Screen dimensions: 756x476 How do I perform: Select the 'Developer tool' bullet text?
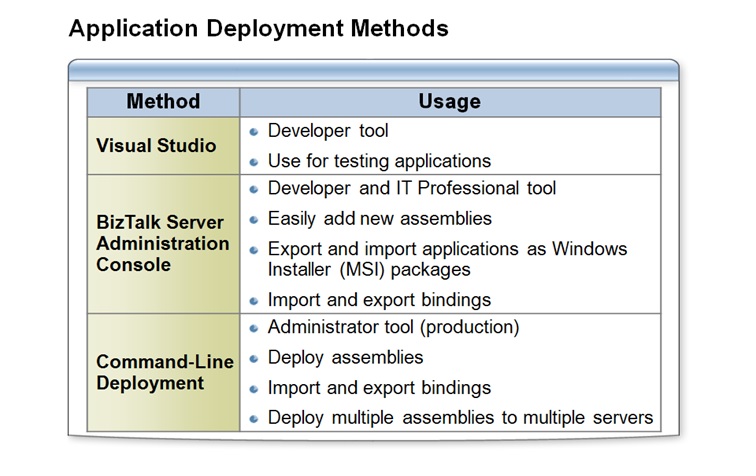[328, 131]
